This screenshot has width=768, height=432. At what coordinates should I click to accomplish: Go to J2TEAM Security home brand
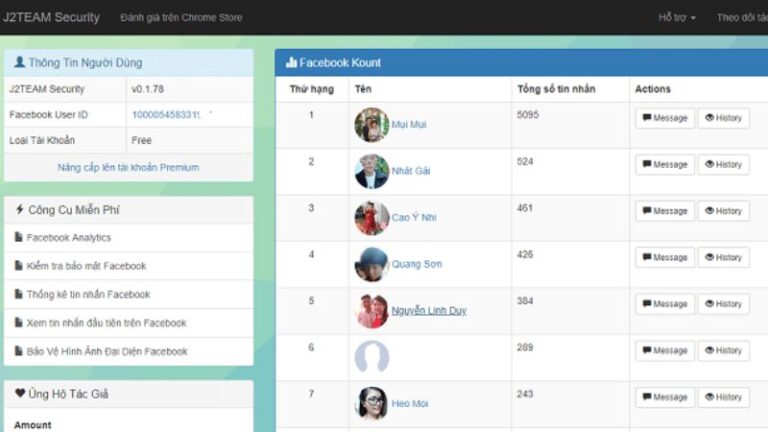(x=51, y=17)
